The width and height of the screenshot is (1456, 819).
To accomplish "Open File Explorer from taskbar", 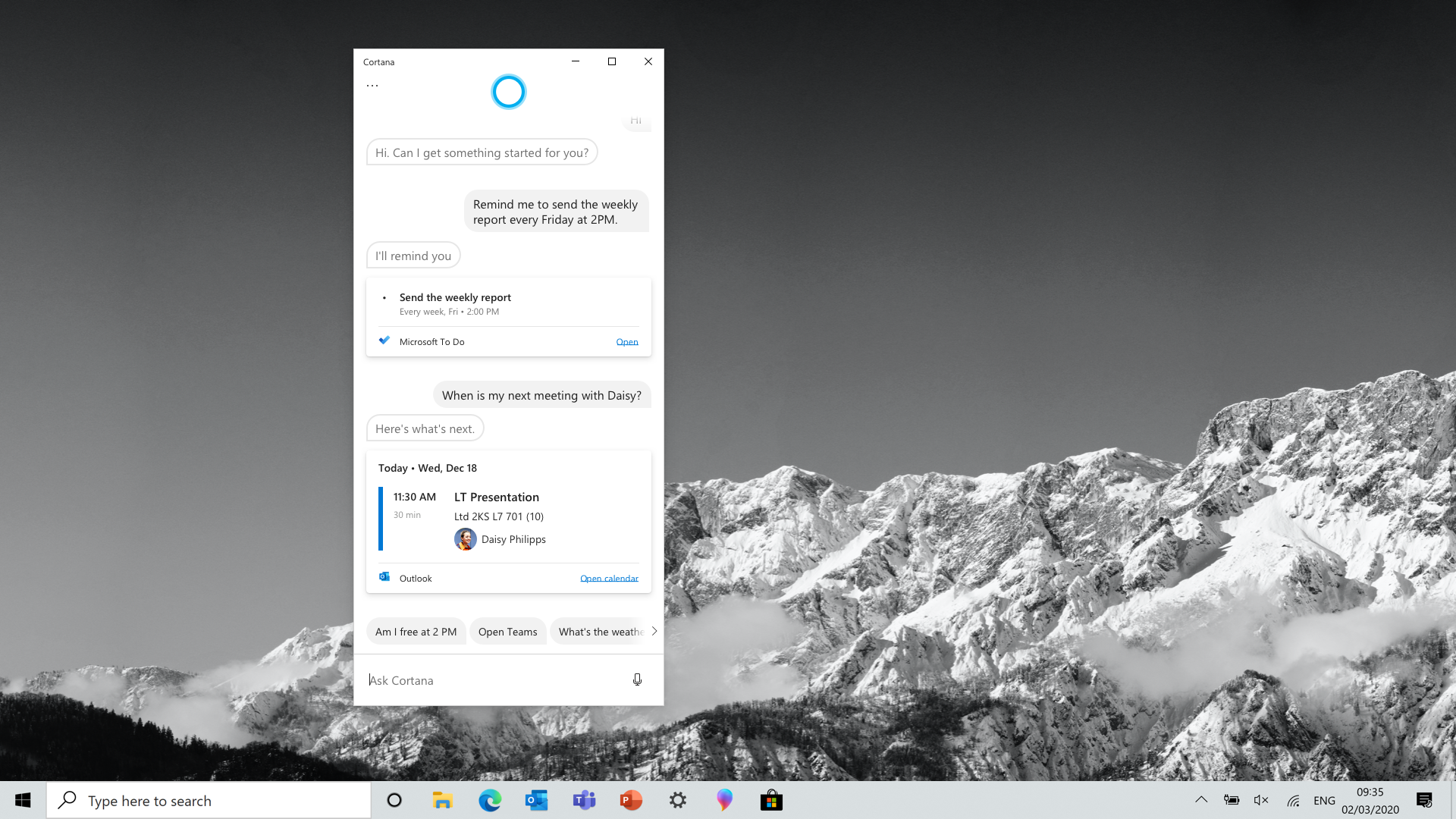I will [442, 800].
